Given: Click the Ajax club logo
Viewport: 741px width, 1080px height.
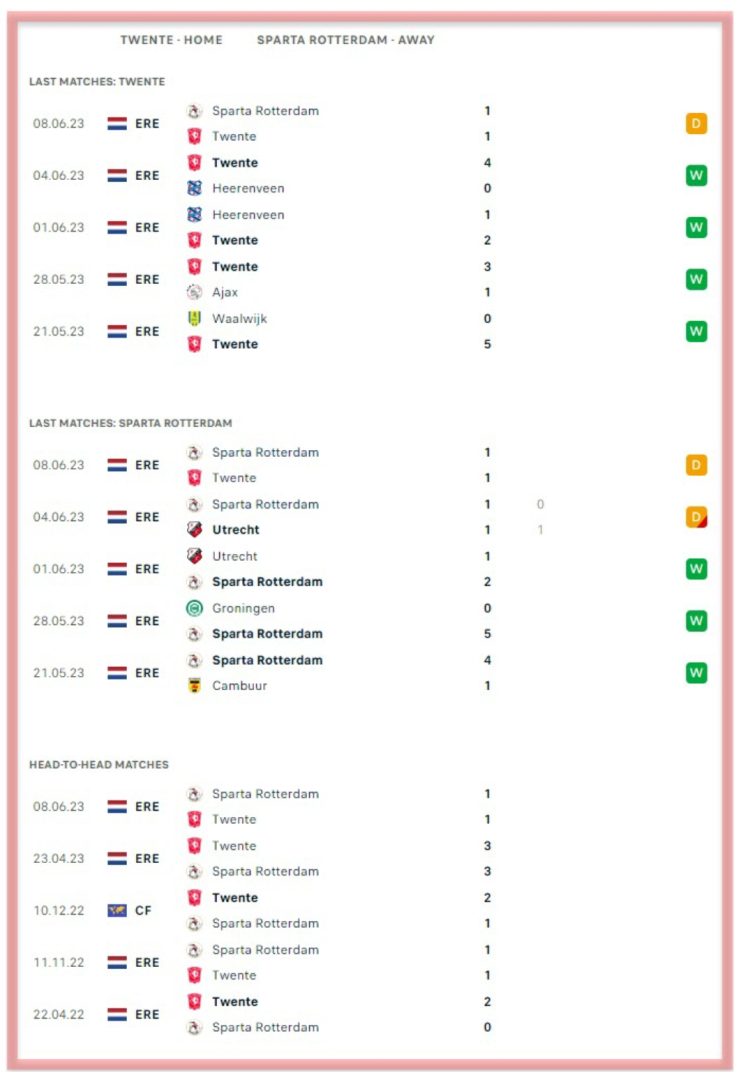Looking at the screenshot, I should point(195,292).
